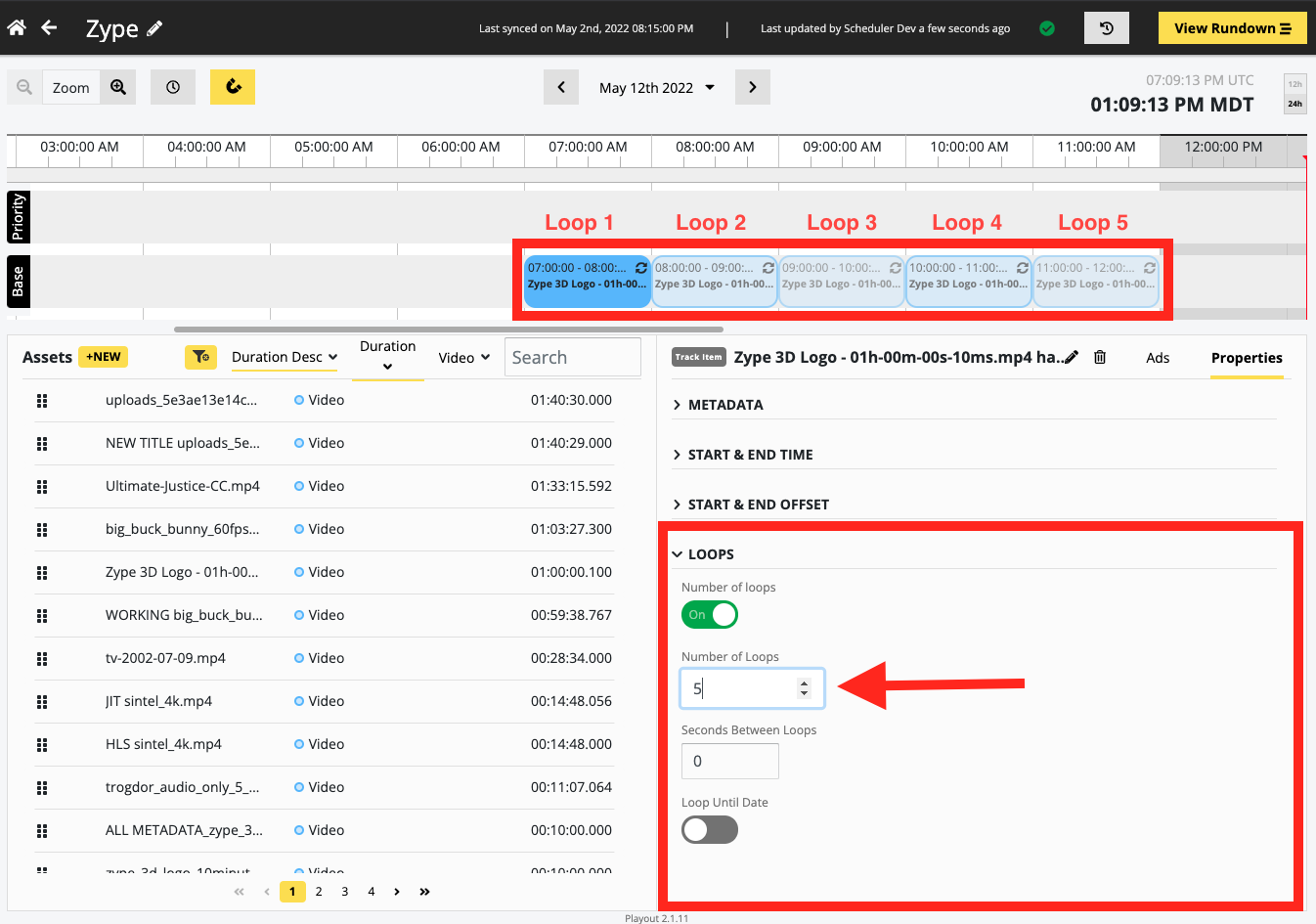Open the Video type filter dropdown
Viewport: 1316px width, 924px height.
[x=464, y=357]
